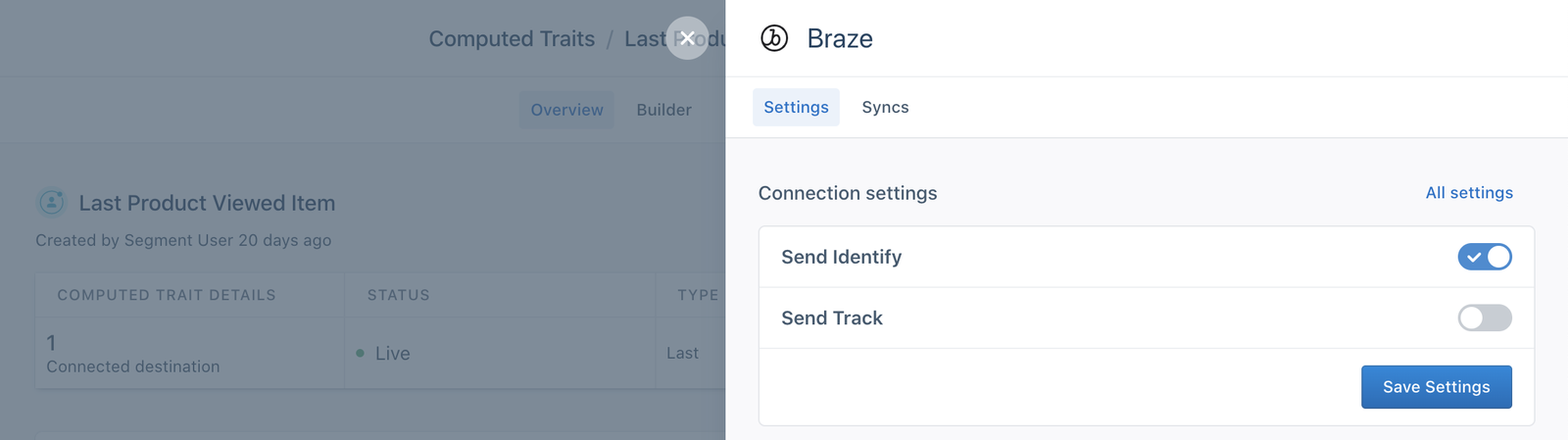Disable the Send Identify toggle
Viewport: 1568px width, 440px height.
(1484, 257)
